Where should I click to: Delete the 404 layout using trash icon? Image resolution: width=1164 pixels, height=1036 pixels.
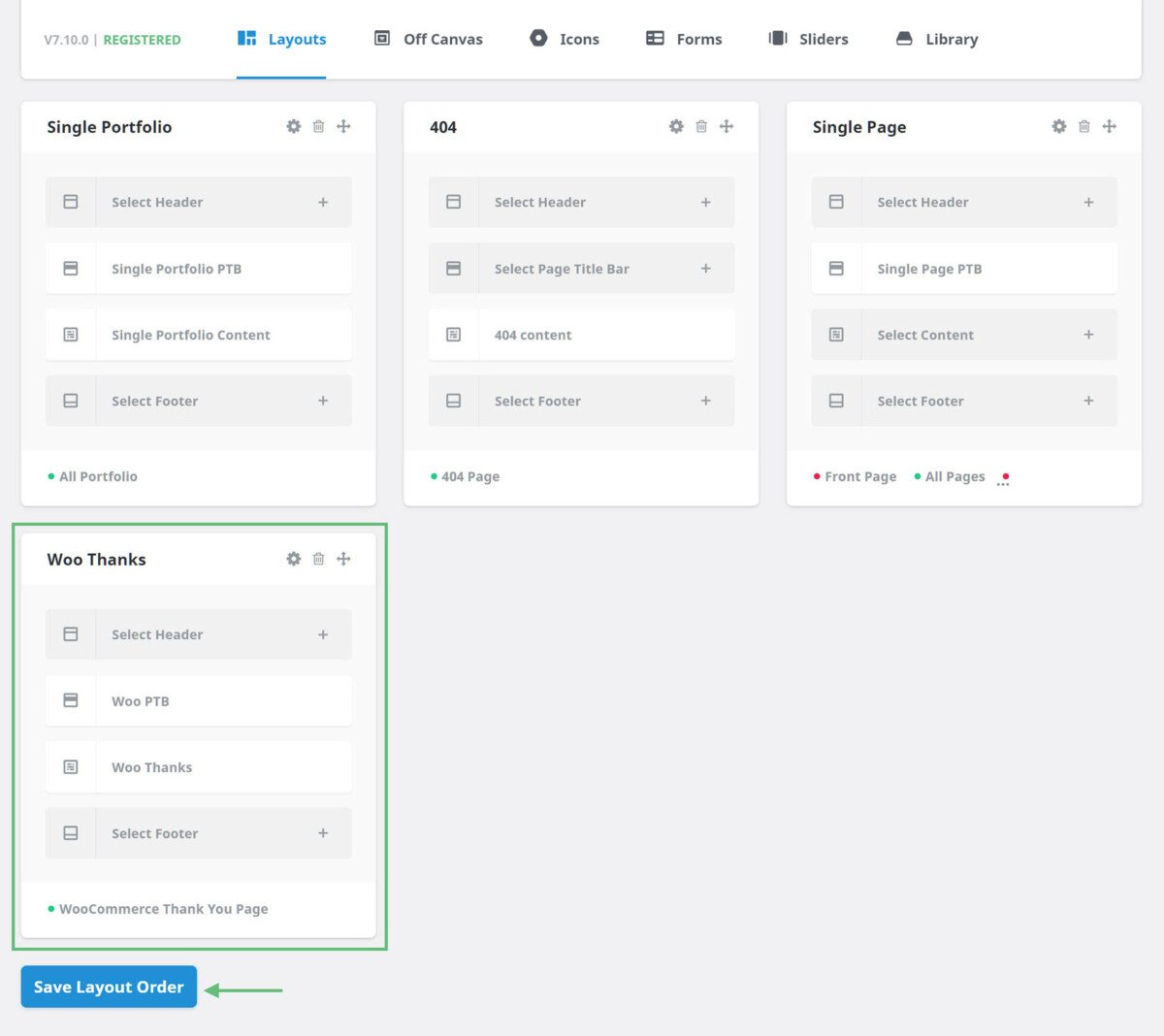(x=701, y=126)
